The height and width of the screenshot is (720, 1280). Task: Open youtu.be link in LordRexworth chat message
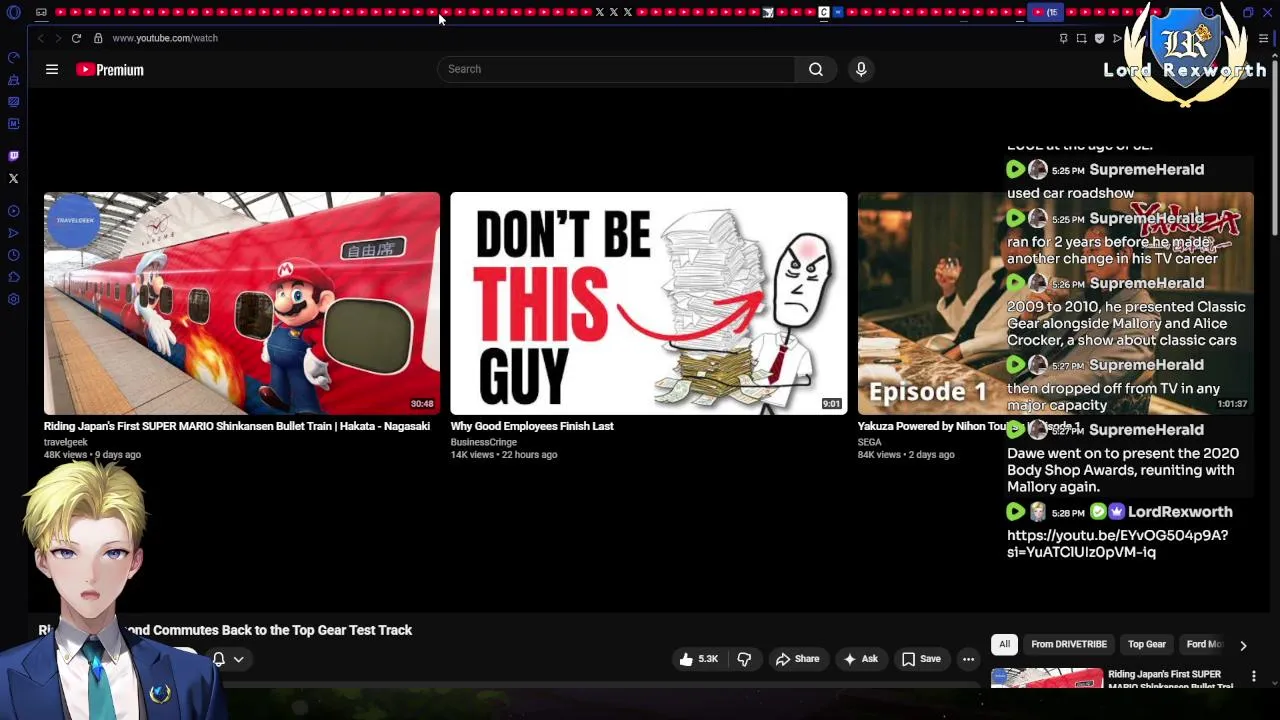[1117, 543]
